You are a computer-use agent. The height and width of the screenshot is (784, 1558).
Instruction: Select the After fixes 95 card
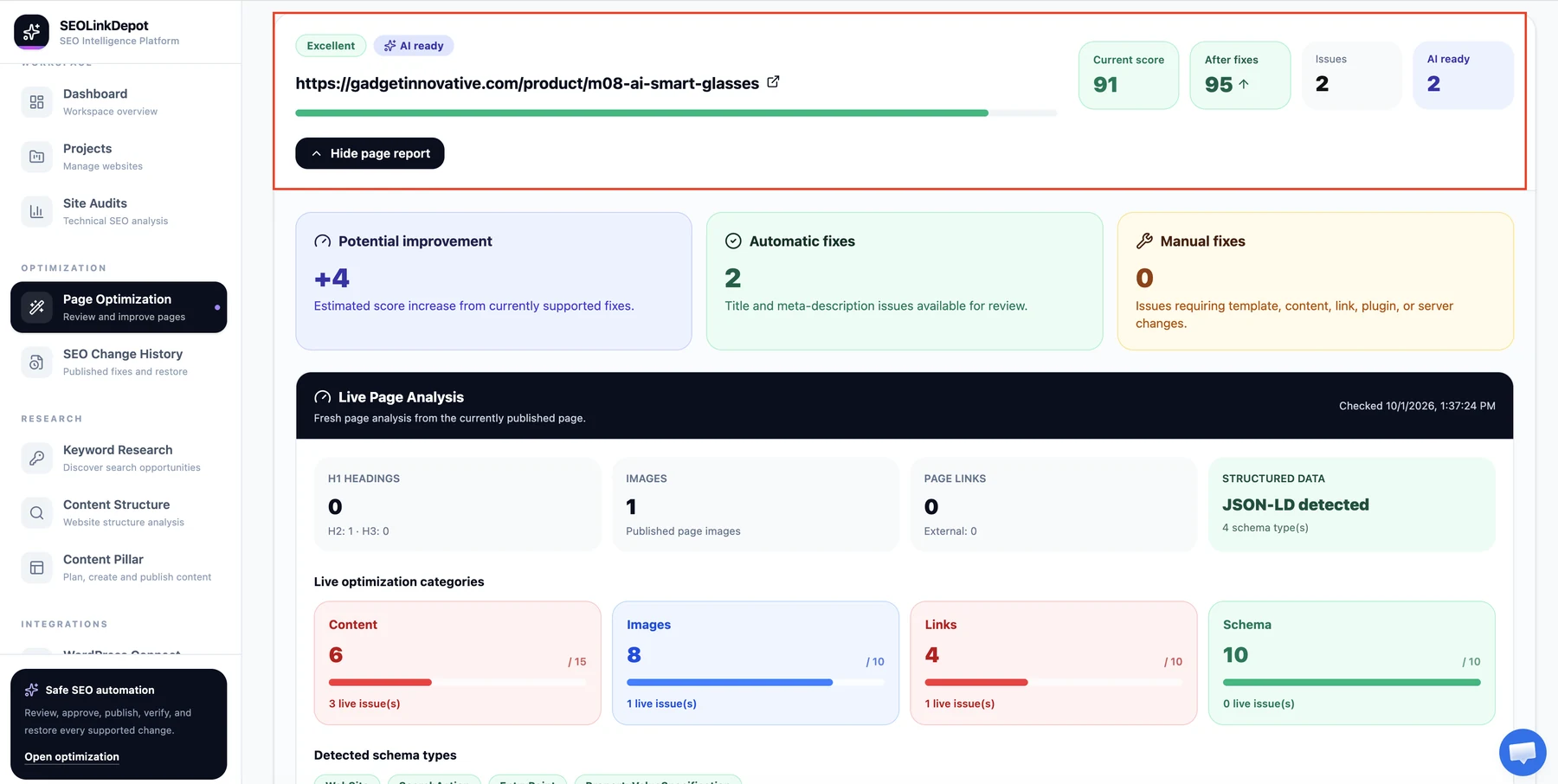1240,75
